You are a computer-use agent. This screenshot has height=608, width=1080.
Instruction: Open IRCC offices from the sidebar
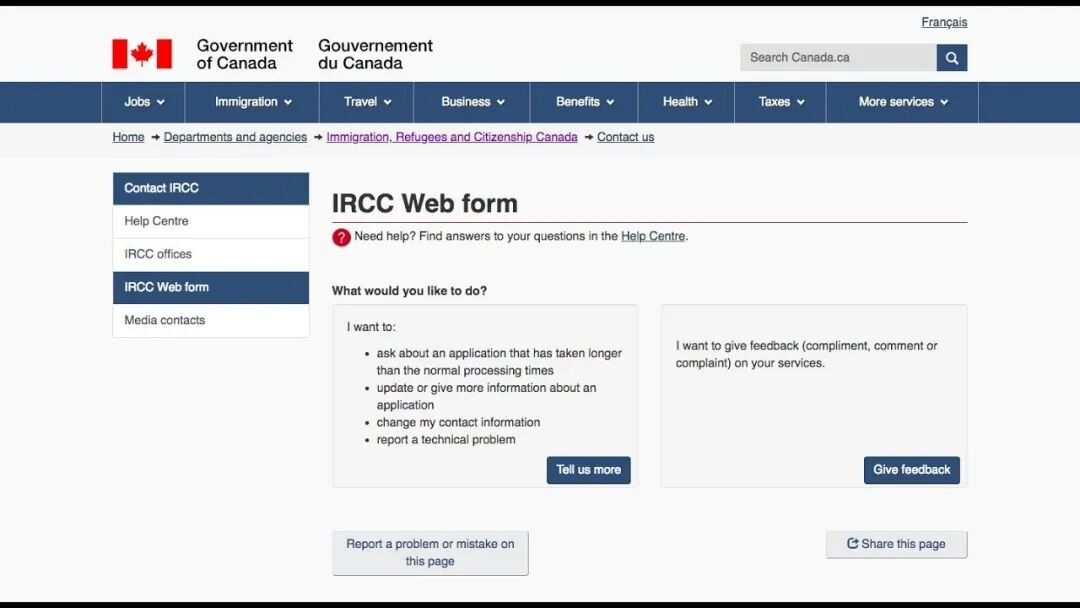(158, 254)
